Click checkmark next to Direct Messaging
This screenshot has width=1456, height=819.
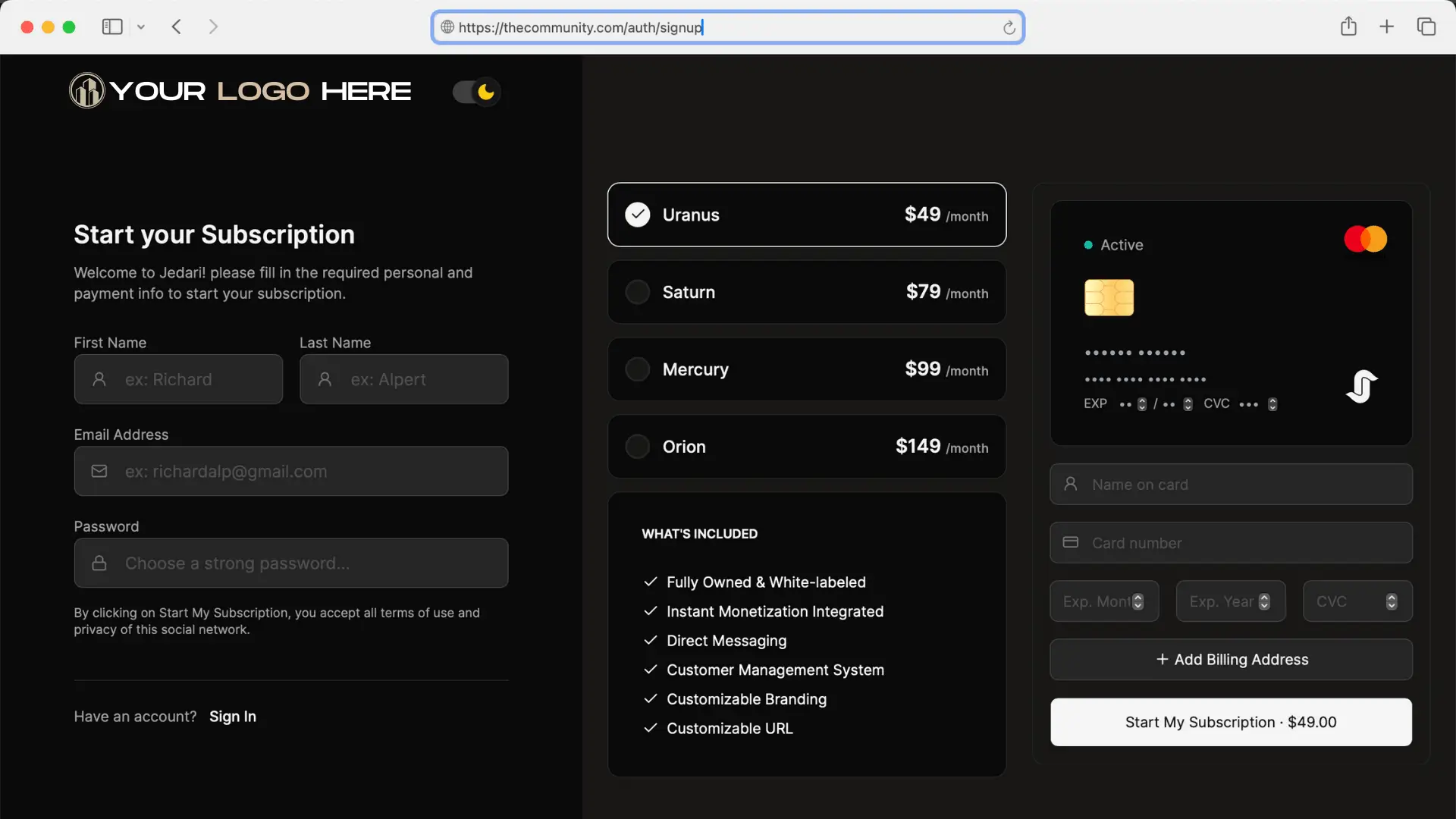[650, 640]
